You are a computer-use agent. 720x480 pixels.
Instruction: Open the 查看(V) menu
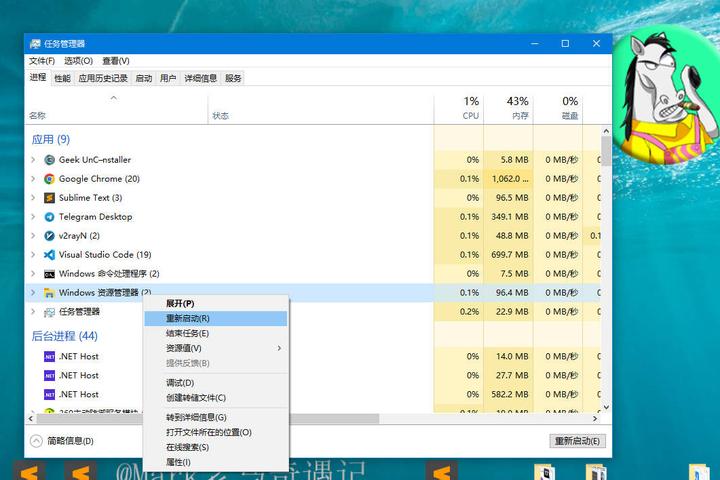pos(116,61)
